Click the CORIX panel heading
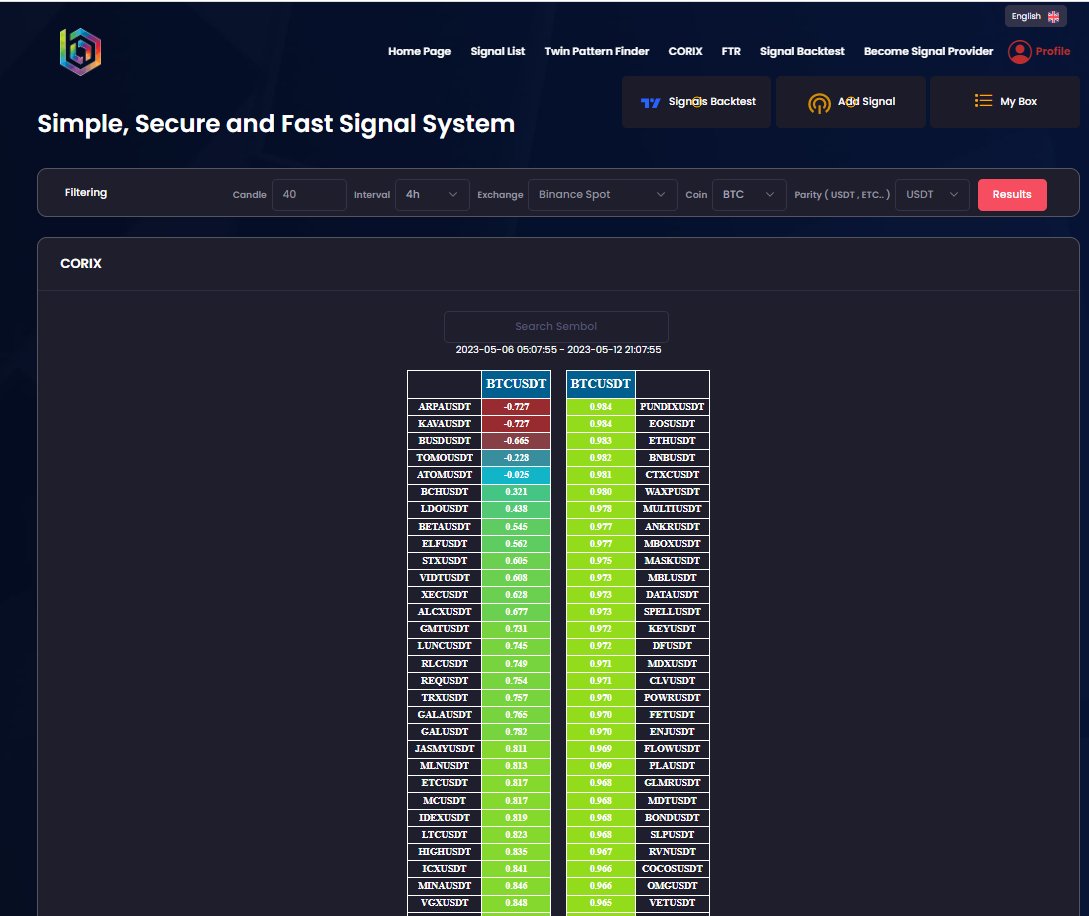This screenshot has width=1089, height=916. pyautogui.click(x=81, y=264)
